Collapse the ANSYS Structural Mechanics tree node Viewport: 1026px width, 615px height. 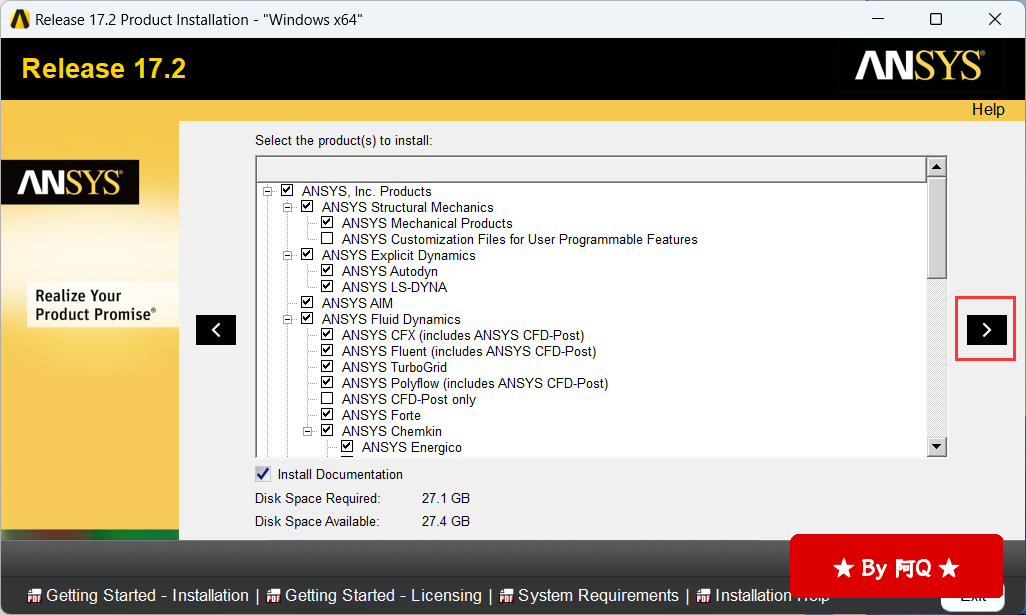click(x=287, y=207)
